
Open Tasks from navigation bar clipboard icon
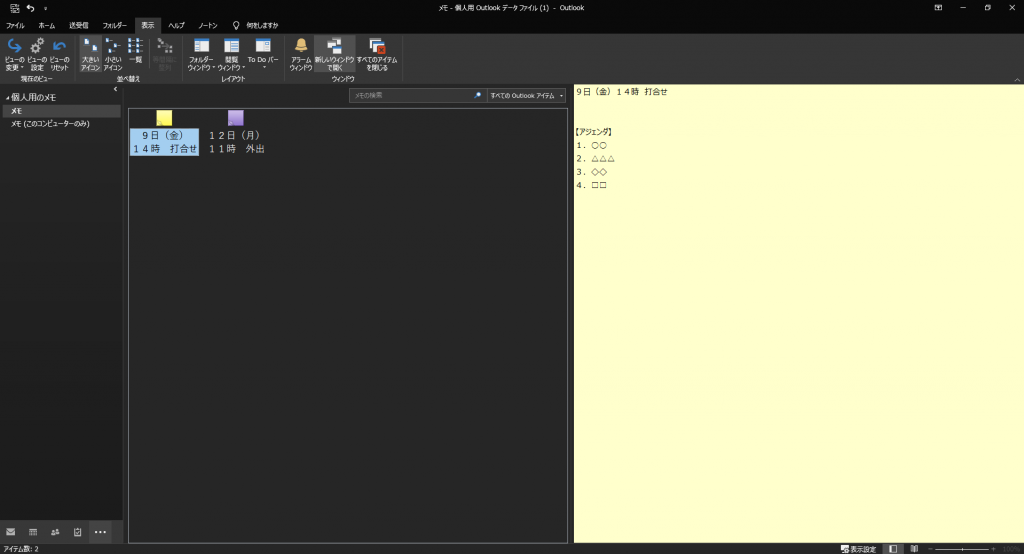click(x=78, y=532)
